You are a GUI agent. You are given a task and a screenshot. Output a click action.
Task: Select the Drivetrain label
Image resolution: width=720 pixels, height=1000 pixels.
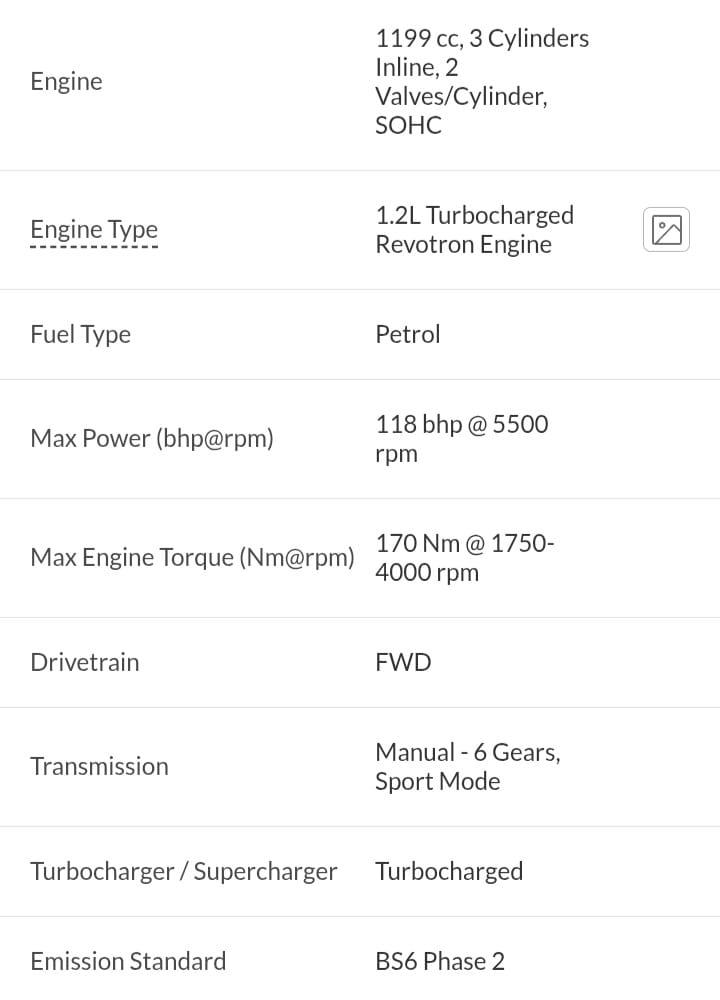pos(85,662)
